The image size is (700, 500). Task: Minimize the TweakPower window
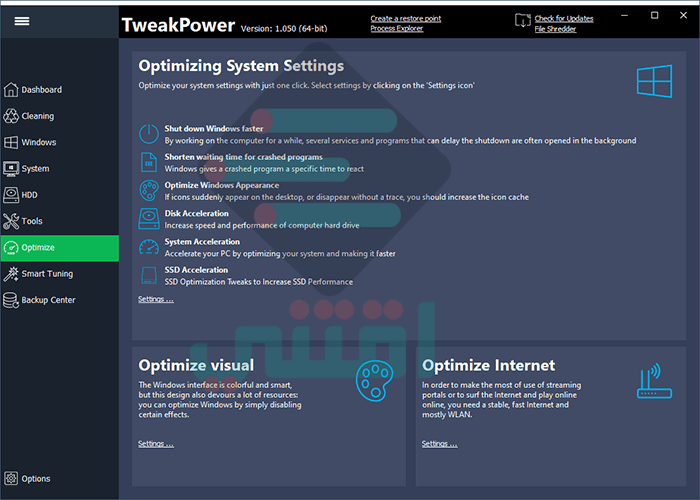pyautogui.click(x=625, y=16)
